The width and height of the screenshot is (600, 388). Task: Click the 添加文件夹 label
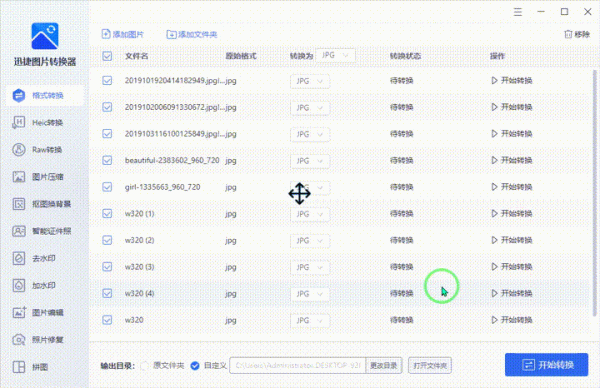[198, 34]
